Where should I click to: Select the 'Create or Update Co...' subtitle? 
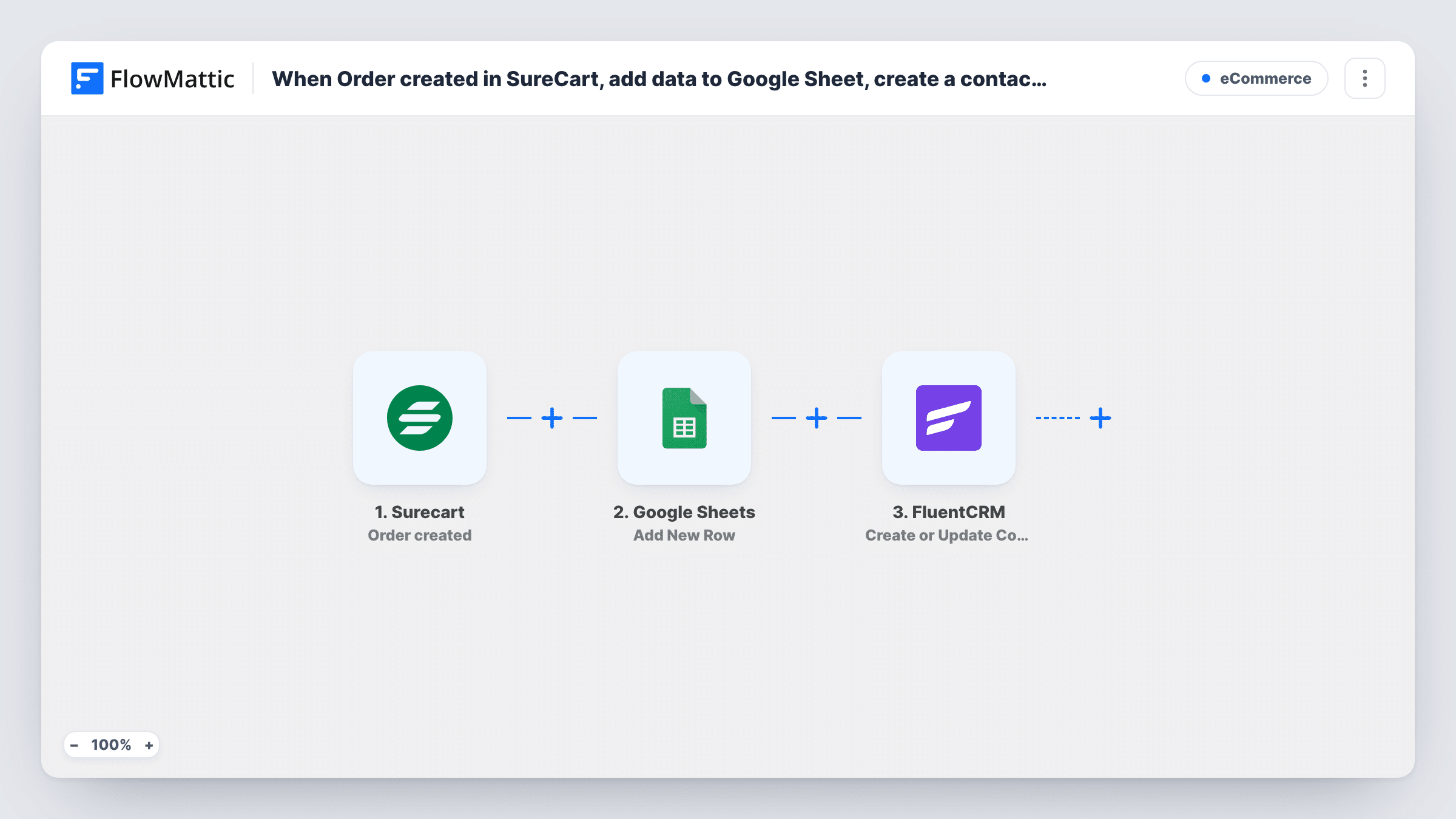click(x=946, y=535)
